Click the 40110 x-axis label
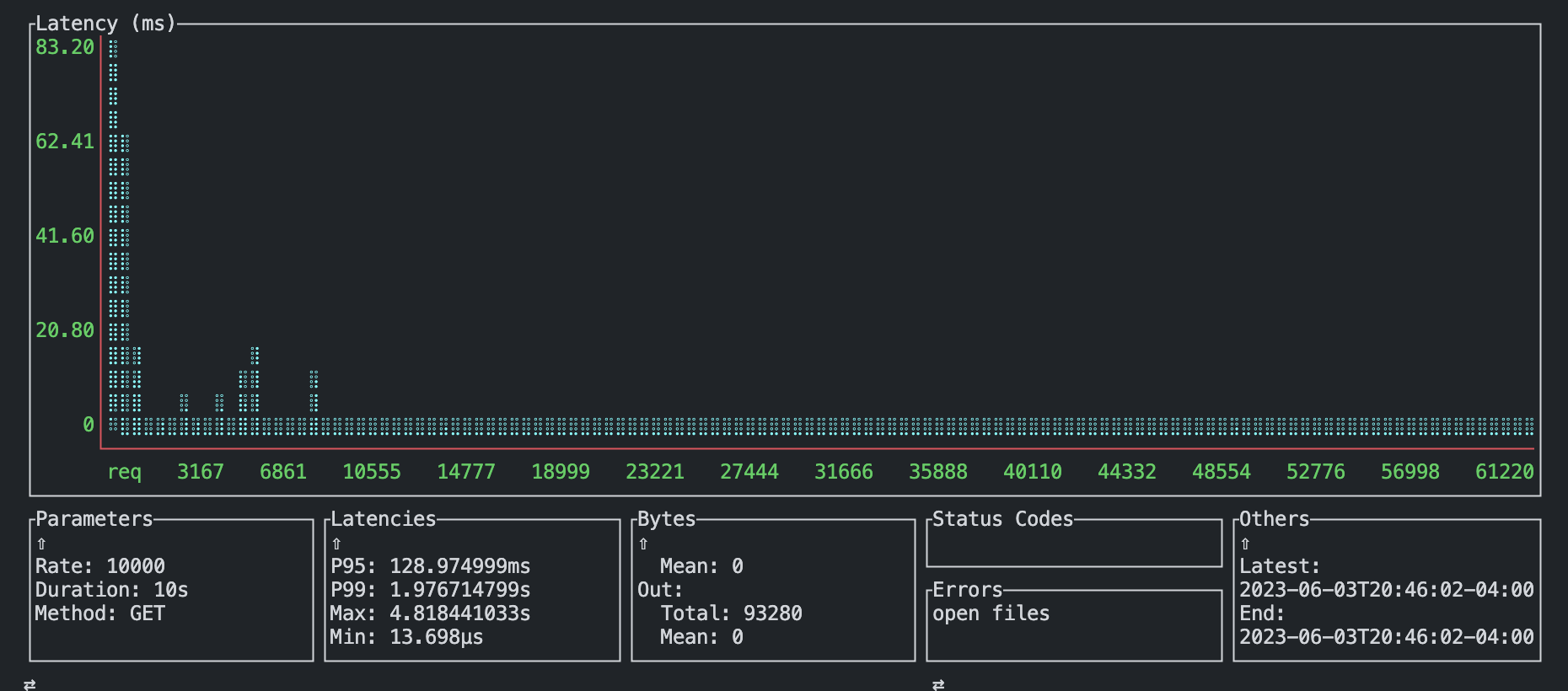Viewport: 1568px width, 691px height. (1033, 472)
